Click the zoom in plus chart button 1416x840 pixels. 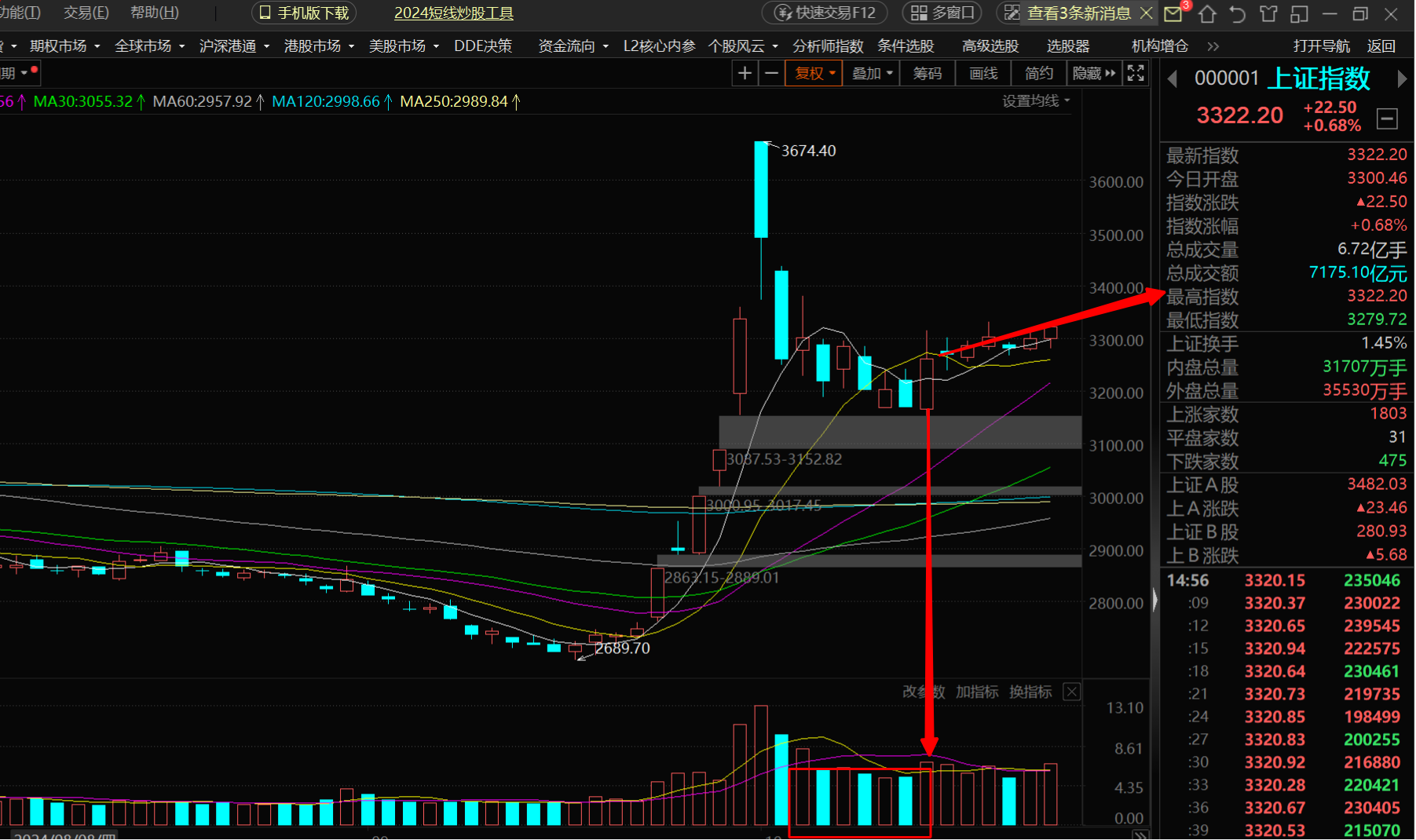744,74
